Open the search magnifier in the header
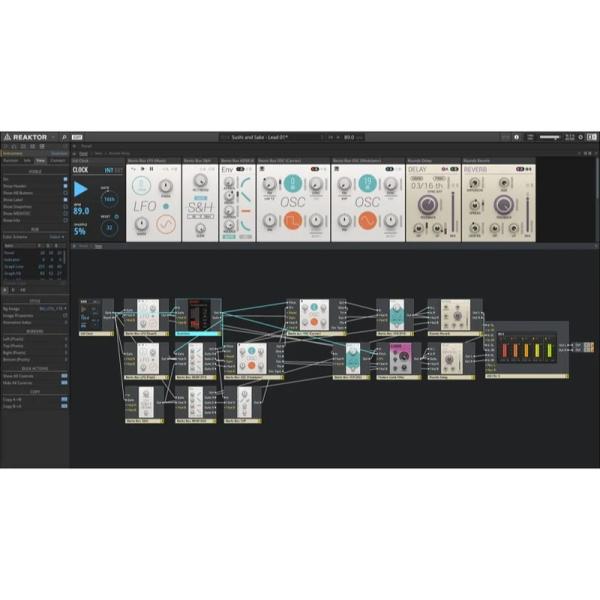Screen dimensions: 600x600 coord(64,138)
